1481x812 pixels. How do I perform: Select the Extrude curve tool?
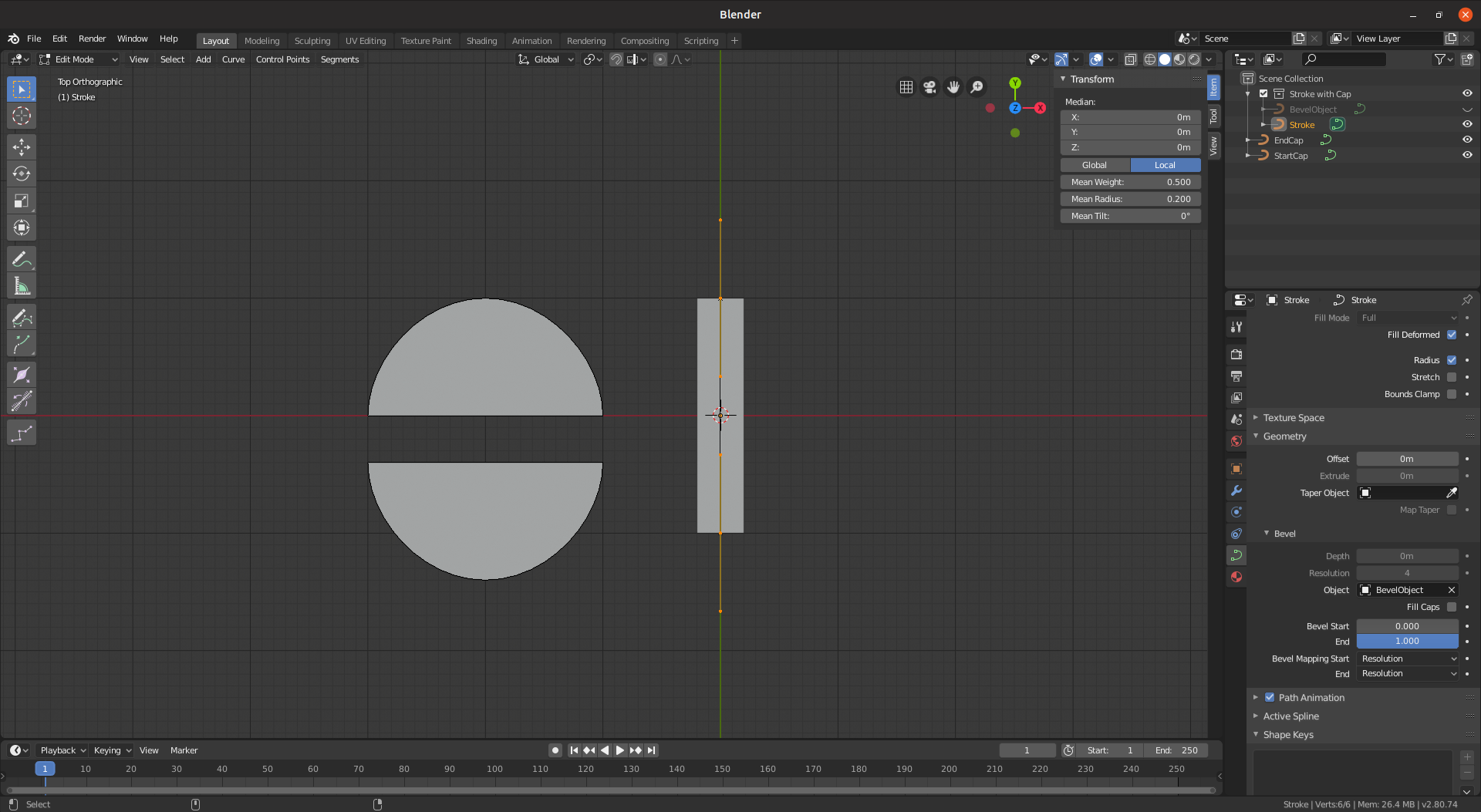(22, 344)
